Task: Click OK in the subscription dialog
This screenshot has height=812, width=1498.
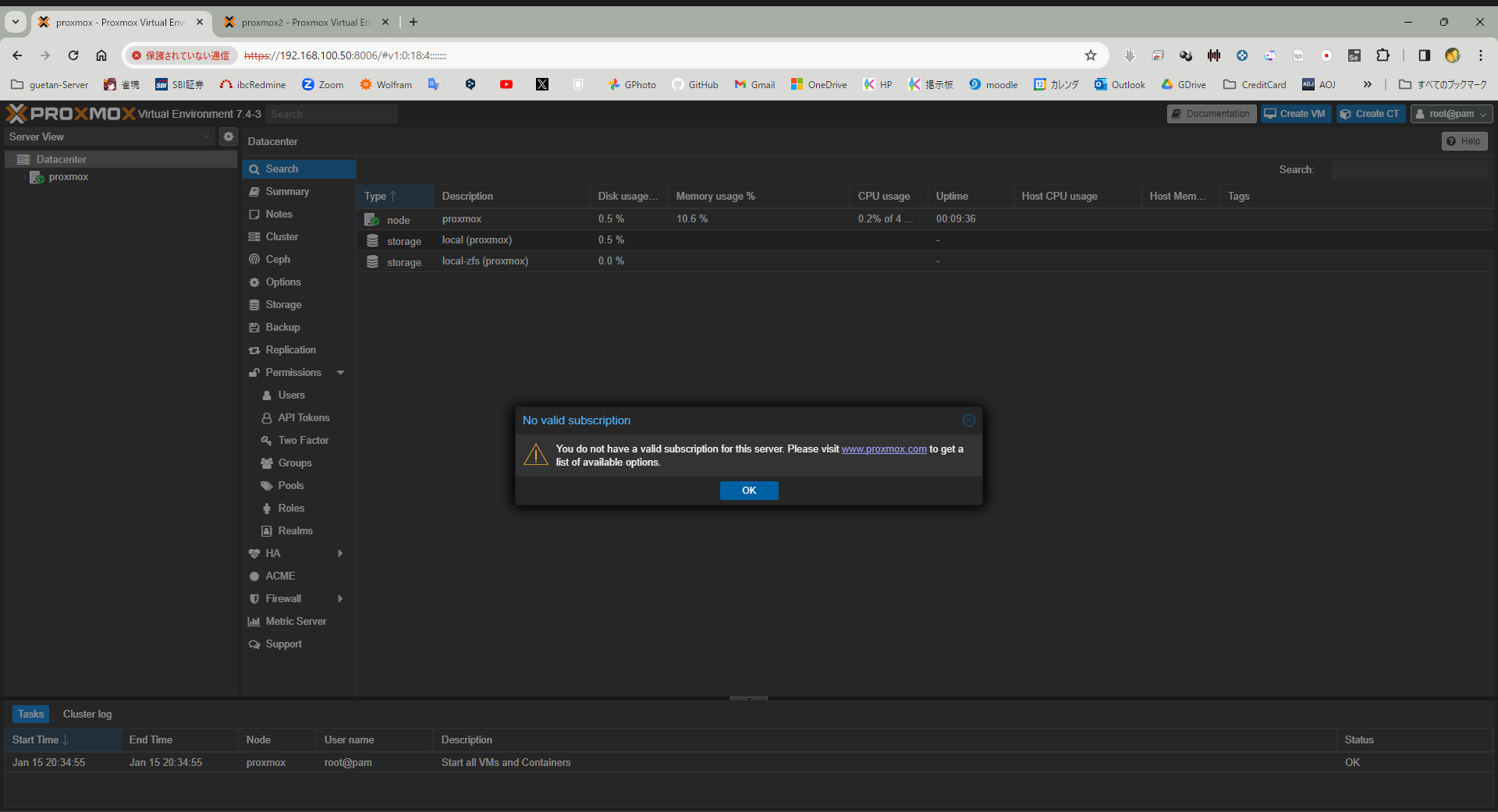Action: pyautogui.click(x=748, y=491)
